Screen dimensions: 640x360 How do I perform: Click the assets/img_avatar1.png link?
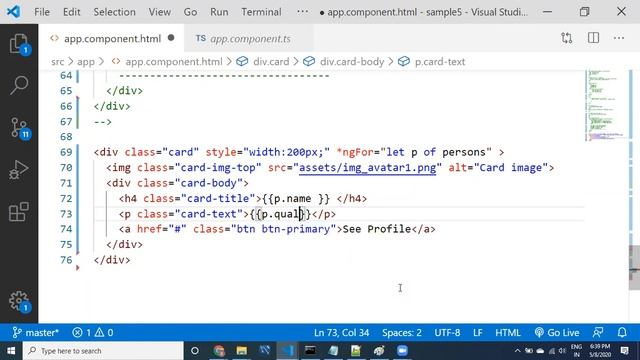pos(367,168)
